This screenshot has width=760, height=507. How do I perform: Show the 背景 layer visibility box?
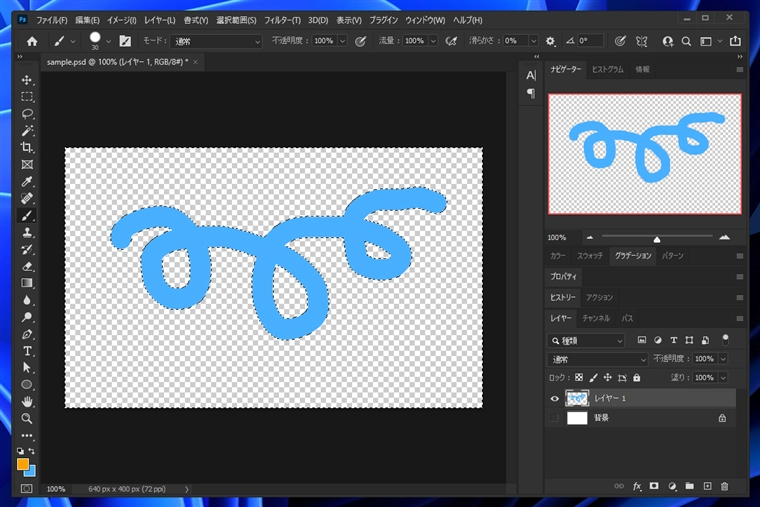pyautogui.click(x=554, y=418)
